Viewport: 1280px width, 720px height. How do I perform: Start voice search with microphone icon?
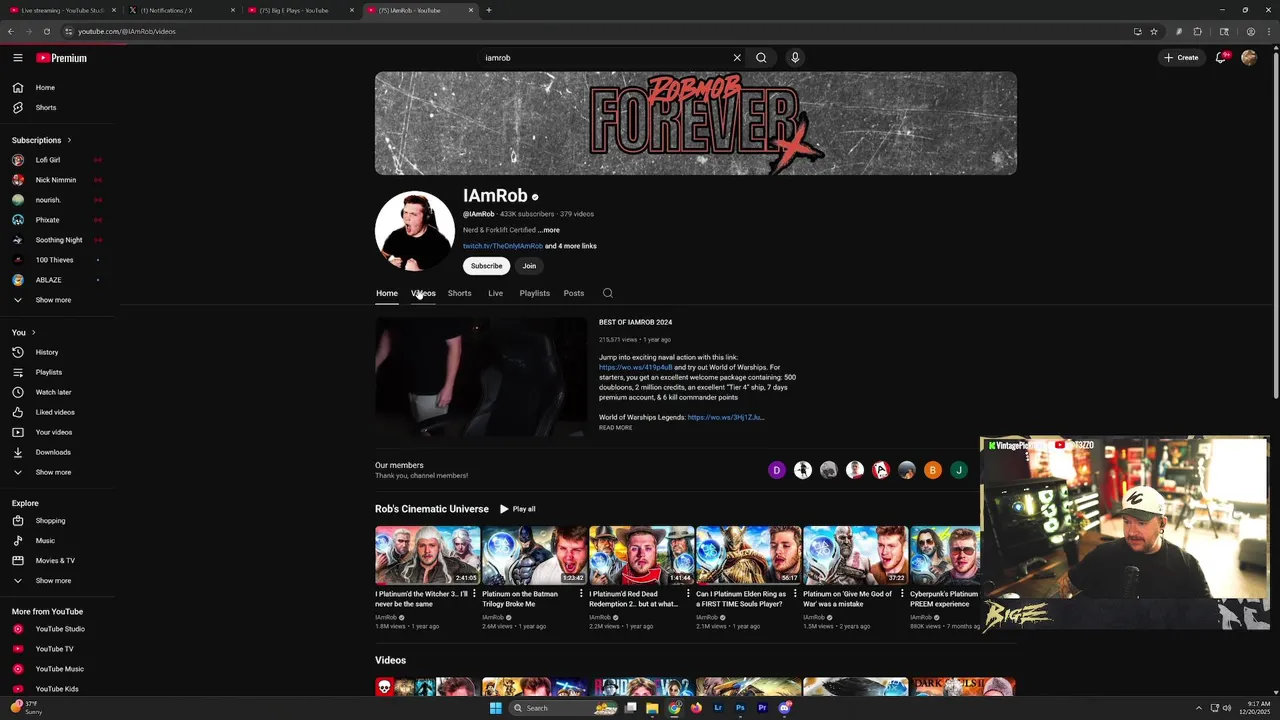coord(795,58)
